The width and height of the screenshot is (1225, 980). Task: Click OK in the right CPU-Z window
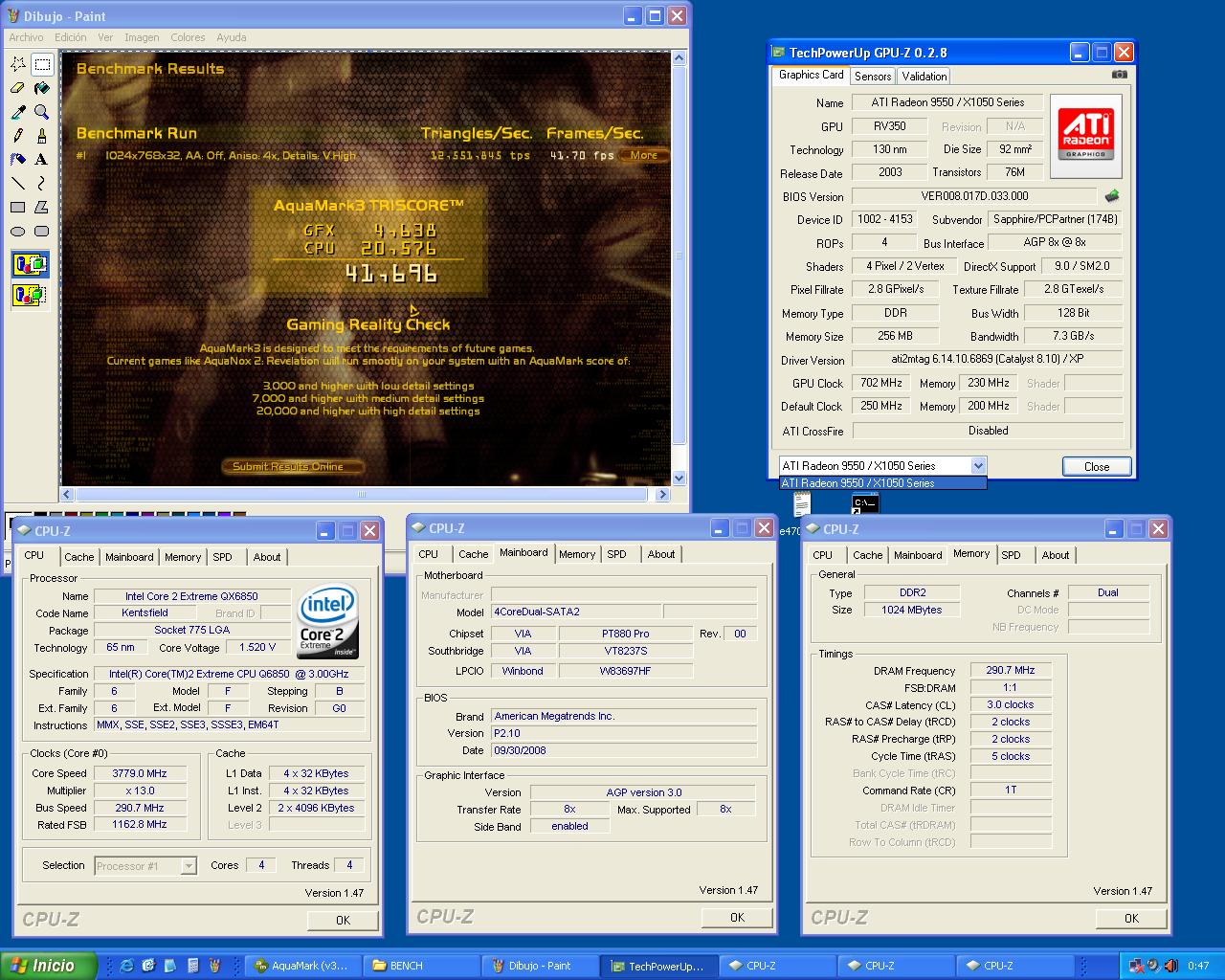pyautogui.click(x=1131, y=918)
